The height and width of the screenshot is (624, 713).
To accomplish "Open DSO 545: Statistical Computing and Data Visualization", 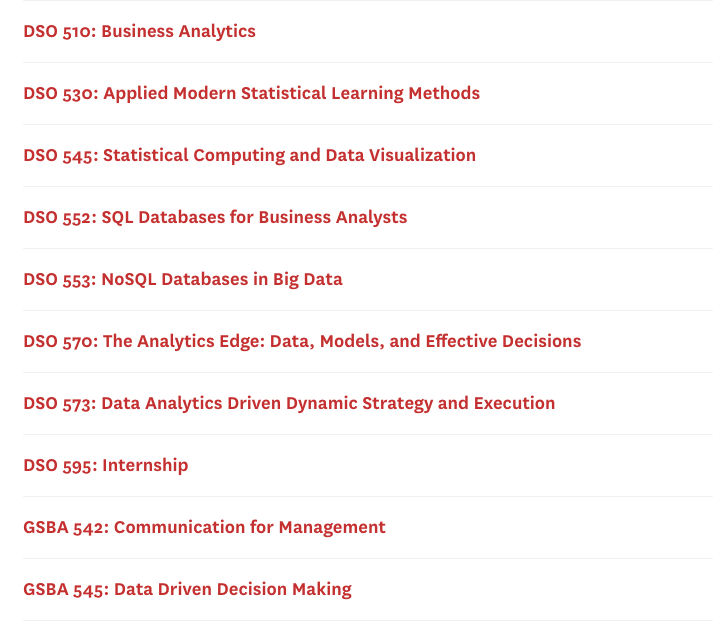I will coord(250,155).
